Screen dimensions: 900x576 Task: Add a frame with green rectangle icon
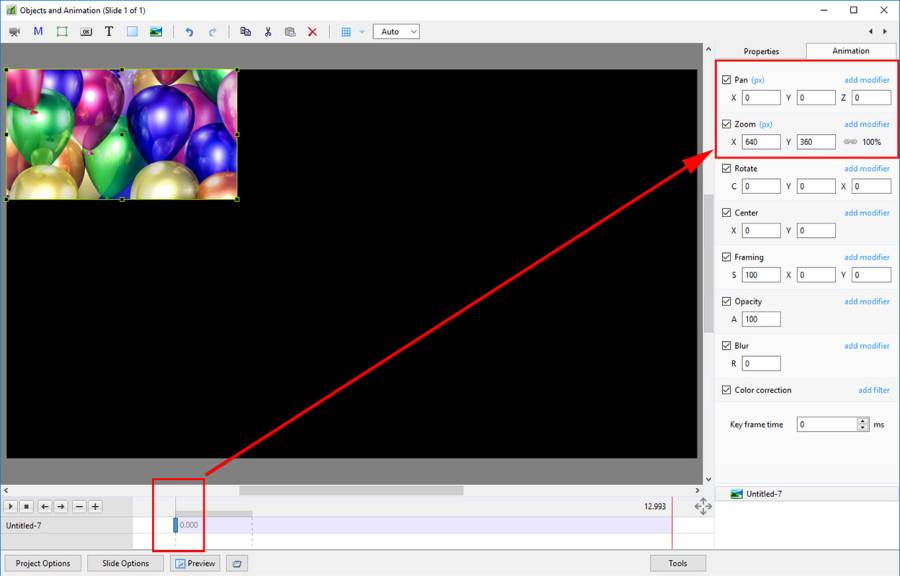click(x=62, y=32)
